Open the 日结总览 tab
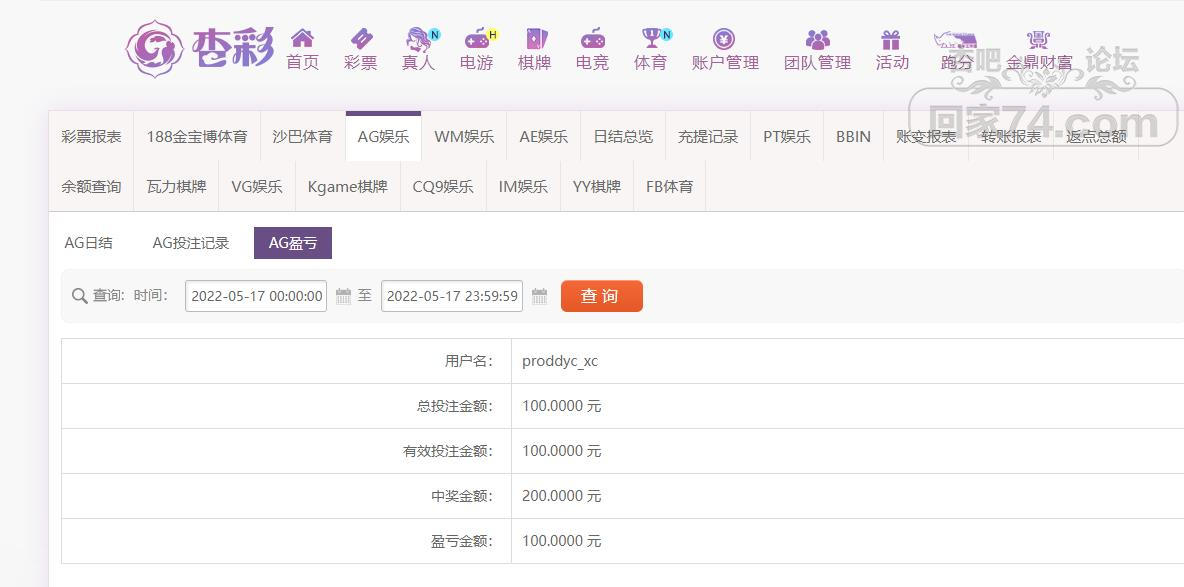 tap(623, 137)
